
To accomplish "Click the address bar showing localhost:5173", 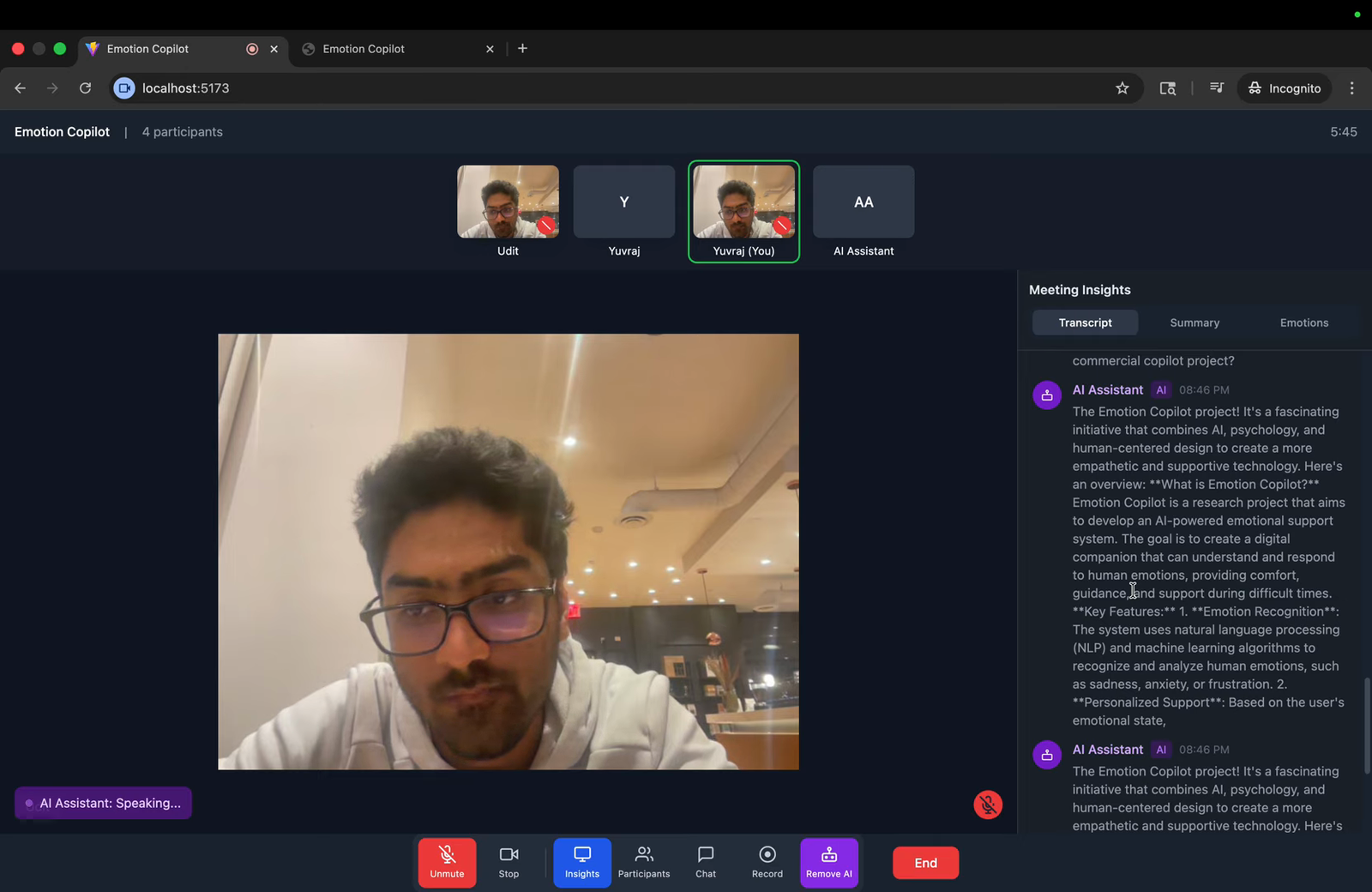I will click(x=627, y=88).
